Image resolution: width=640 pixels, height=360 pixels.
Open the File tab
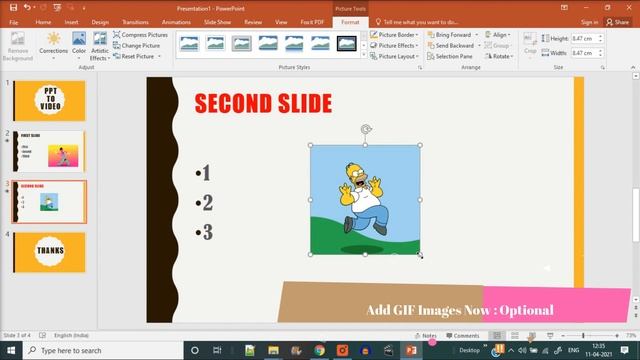(x=13, y=22)
